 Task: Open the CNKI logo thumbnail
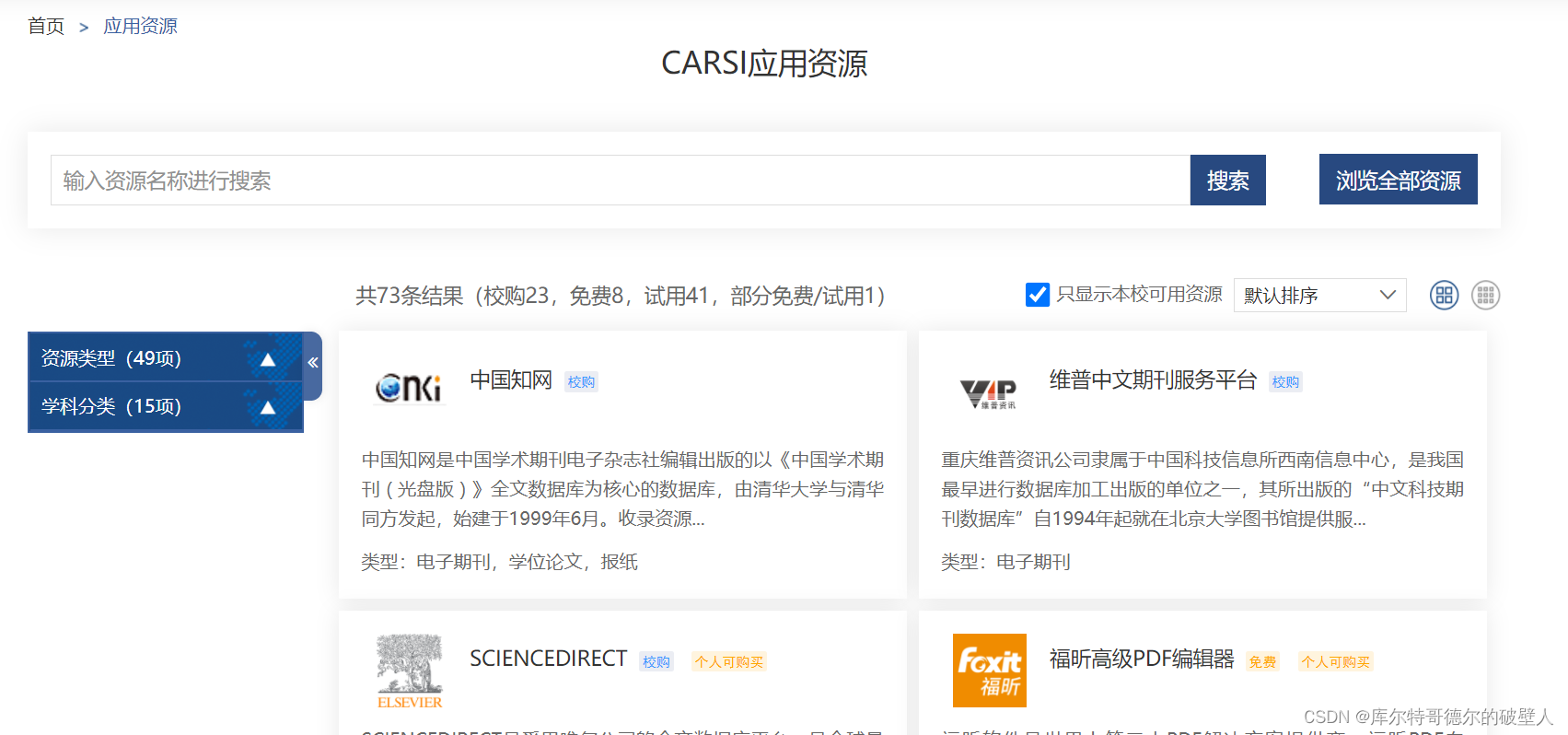click(x=409, y=388)
